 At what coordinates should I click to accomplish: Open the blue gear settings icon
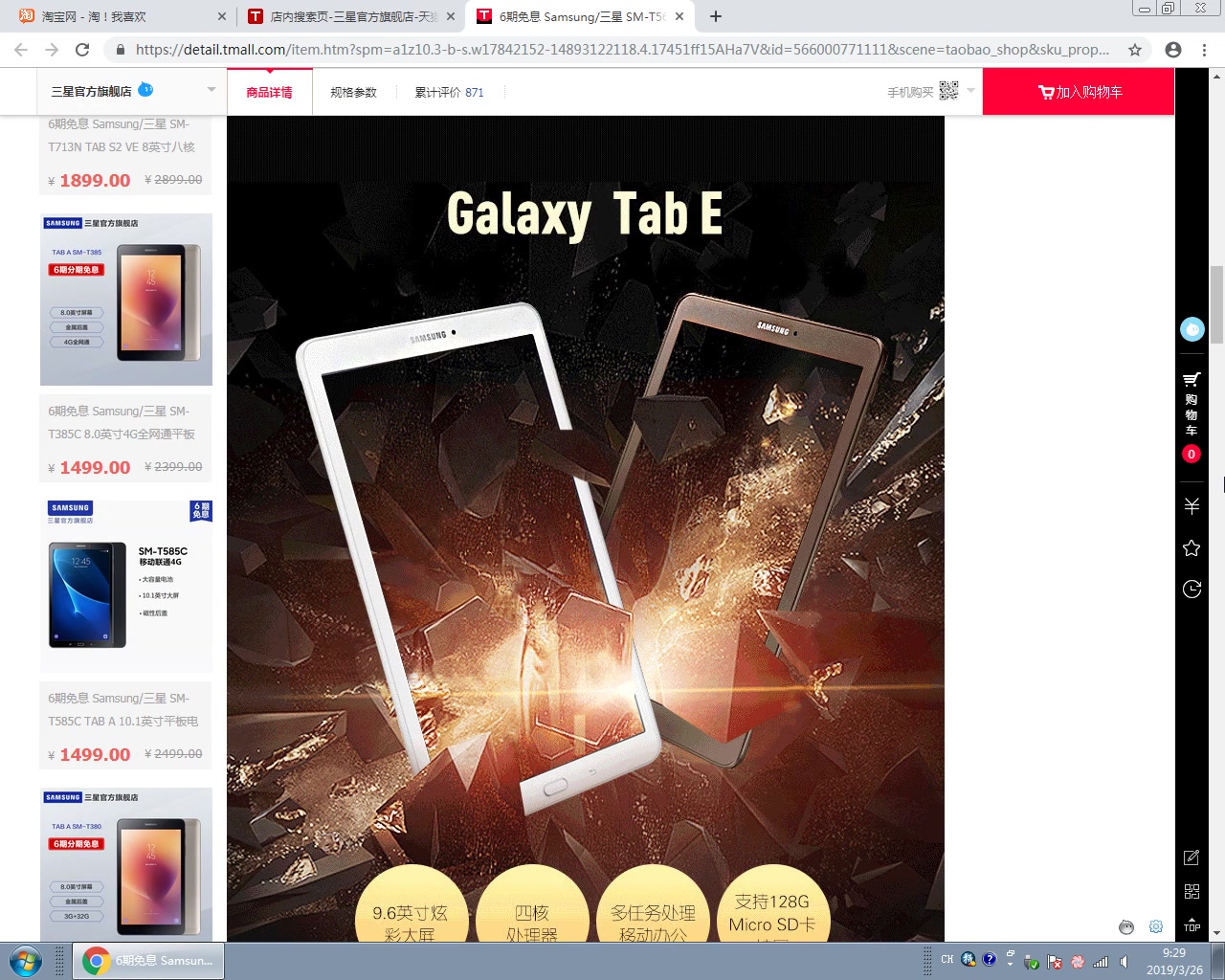pos(1156,926)
